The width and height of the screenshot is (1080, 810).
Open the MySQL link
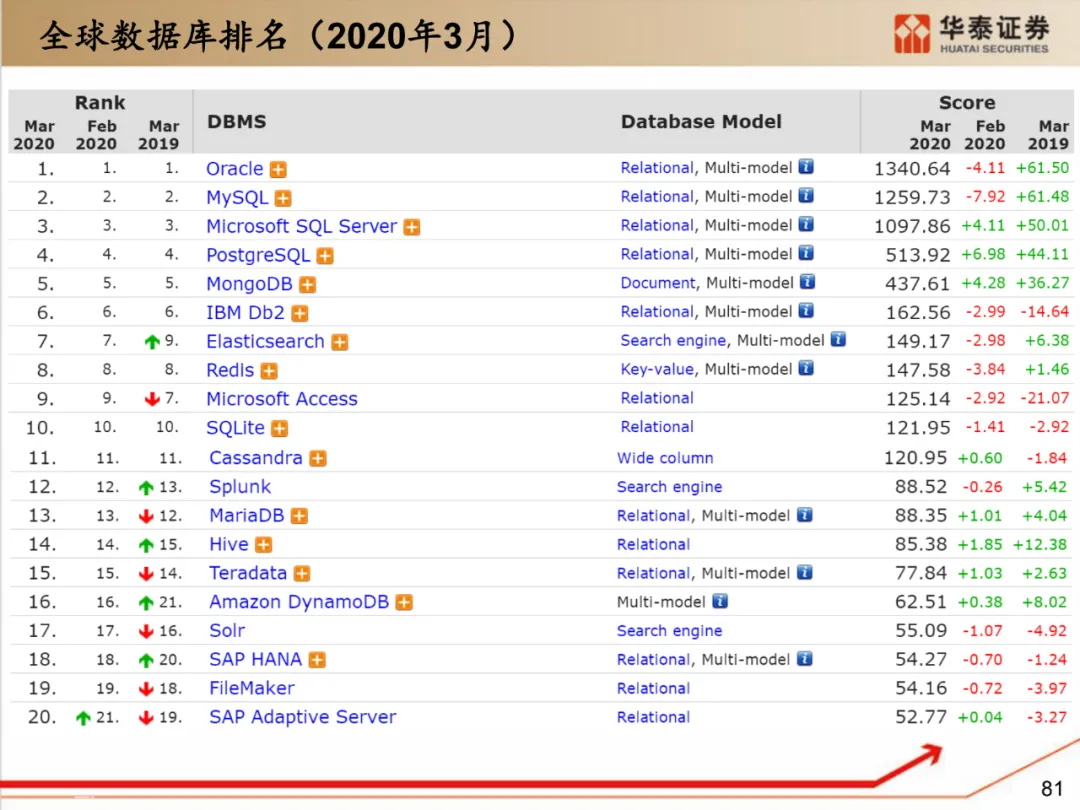[x=237, y=198]
